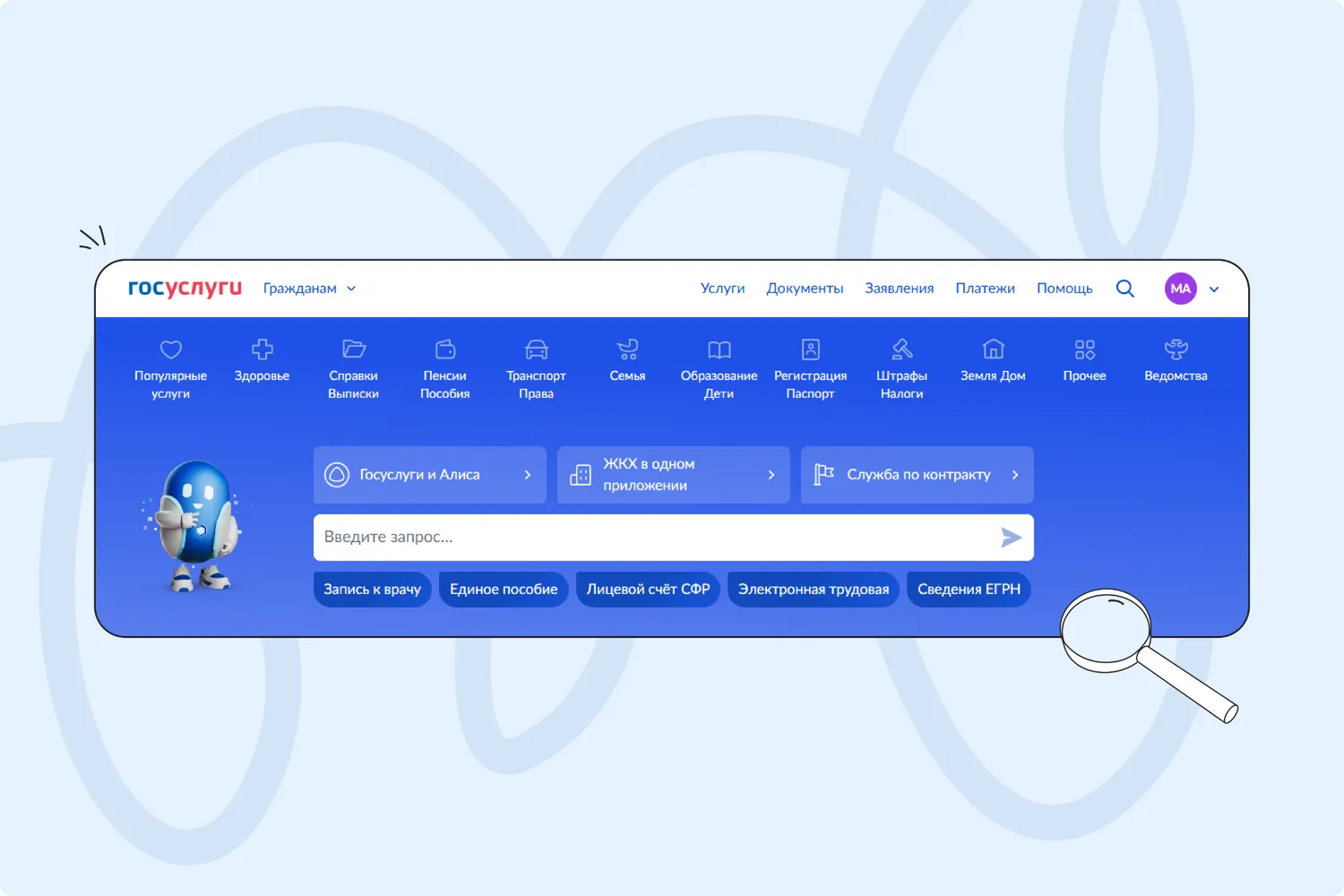This screenshot has height=896, width=1344.
Task: Open Популярные услуги heart icon
Action: pos(171,349)
